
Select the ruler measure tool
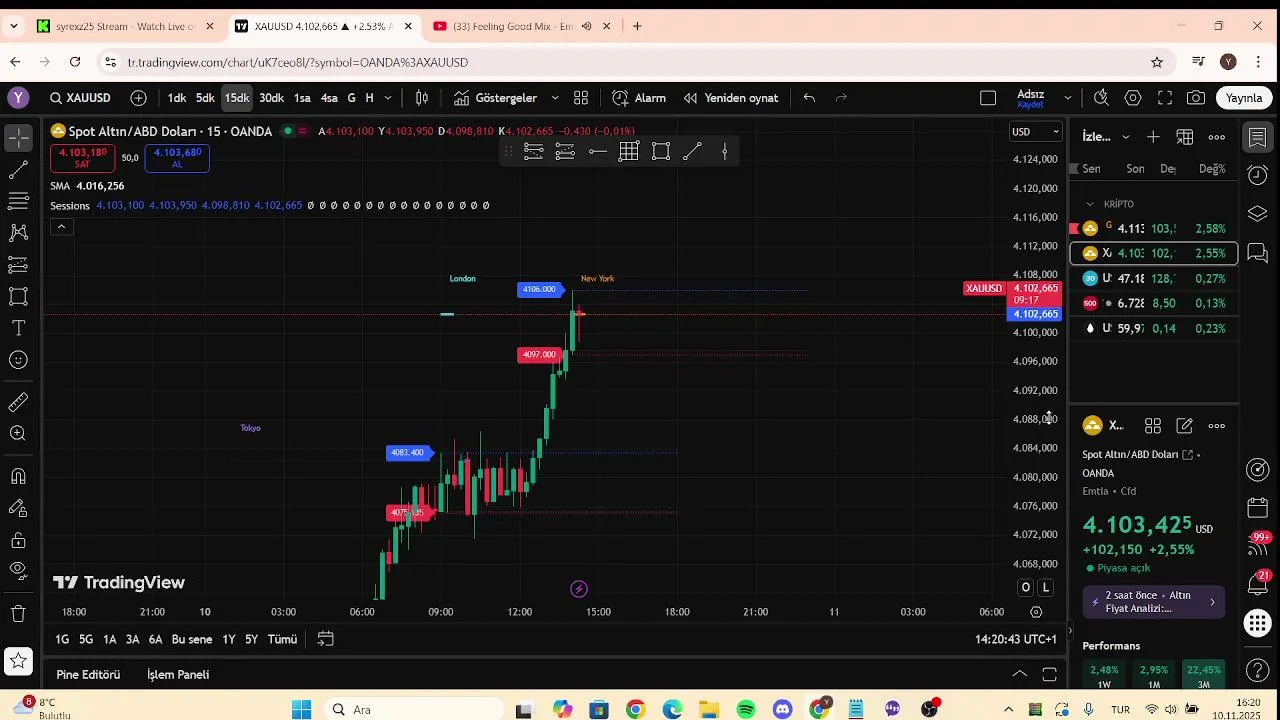(18, 402)
